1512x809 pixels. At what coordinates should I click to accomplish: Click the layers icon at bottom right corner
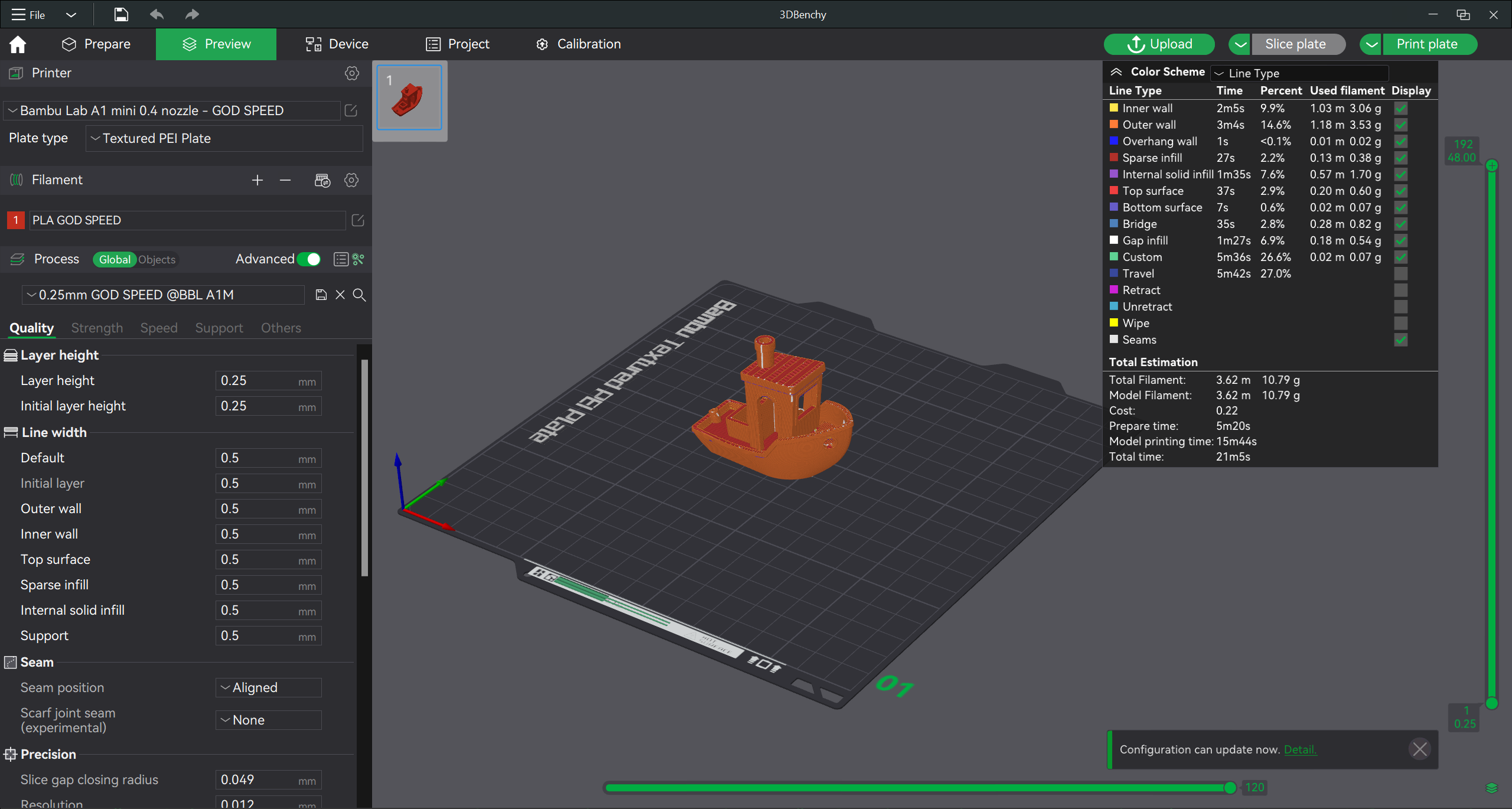tap(1492, 788)
